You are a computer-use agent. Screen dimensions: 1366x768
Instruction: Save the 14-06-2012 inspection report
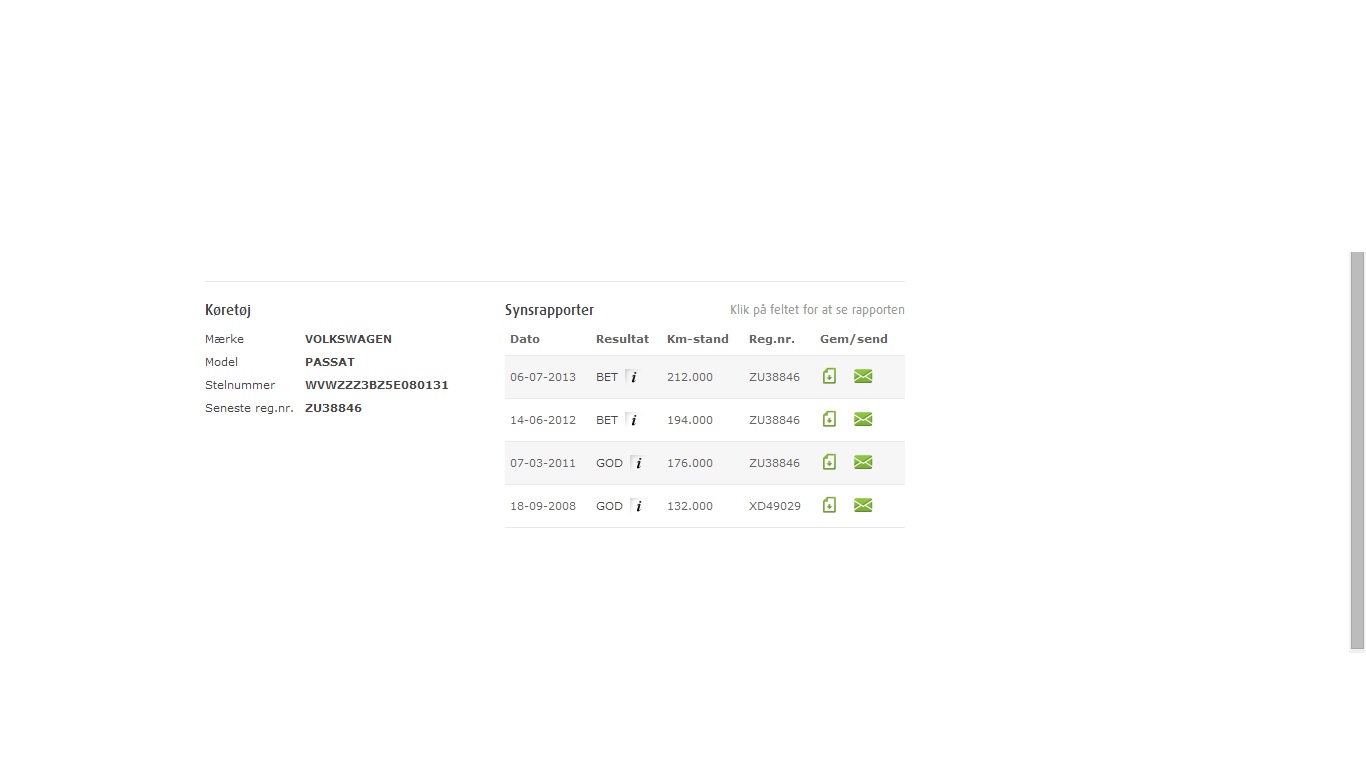point(829,419)
